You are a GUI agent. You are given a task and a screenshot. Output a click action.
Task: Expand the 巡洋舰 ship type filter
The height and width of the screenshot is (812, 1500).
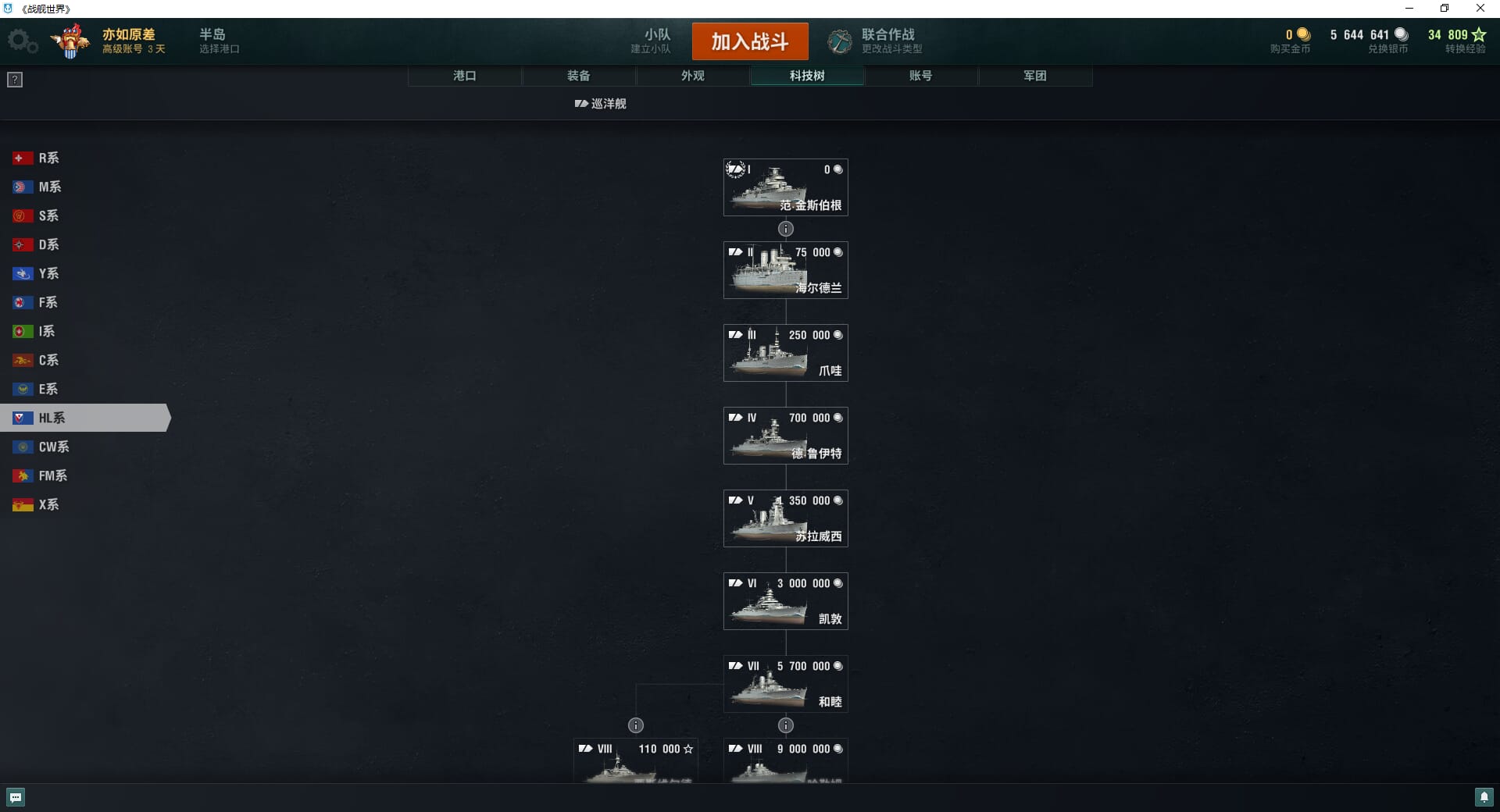(600, 103)
